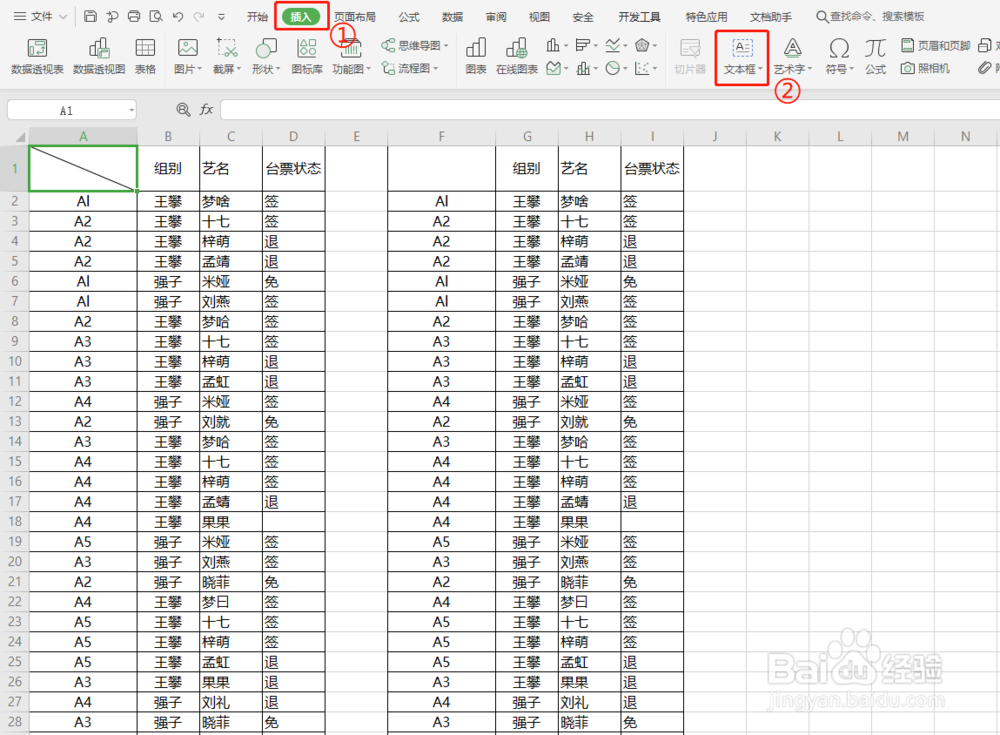This screenshot has height=735, width=1000.
Task: Select row 13 header
Action: [x=15, y=421]
